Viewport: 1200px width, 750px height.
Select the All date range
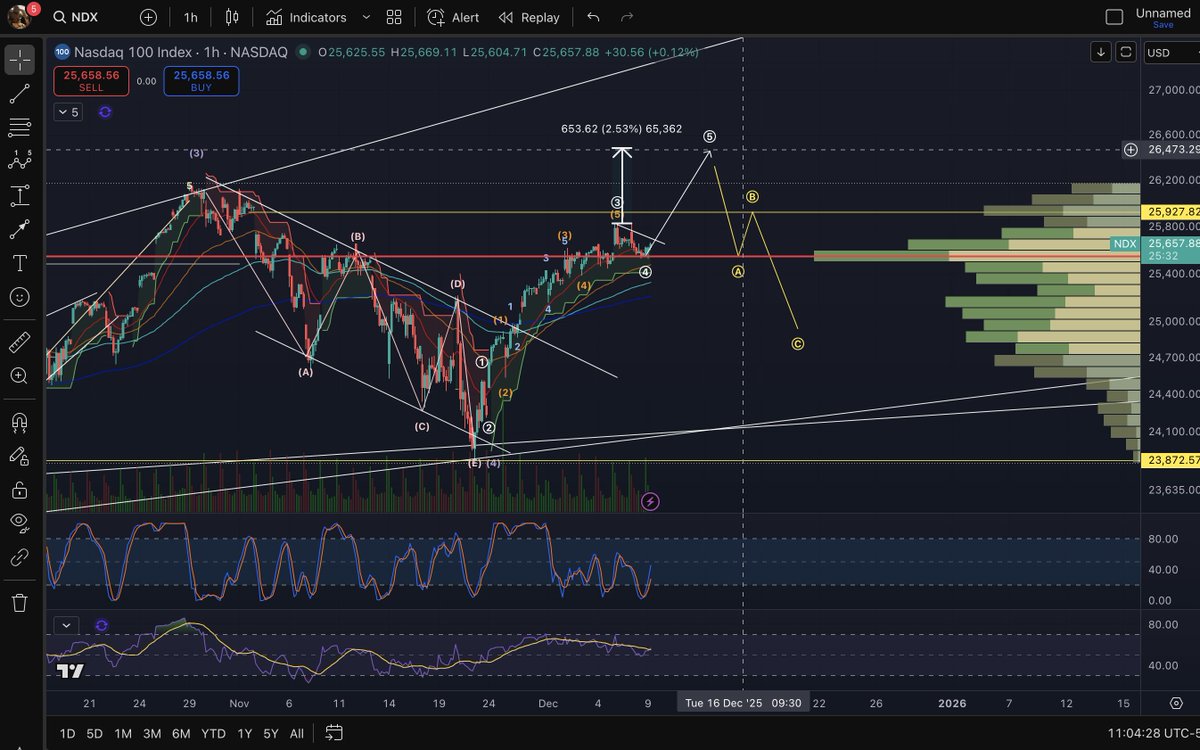297,733
